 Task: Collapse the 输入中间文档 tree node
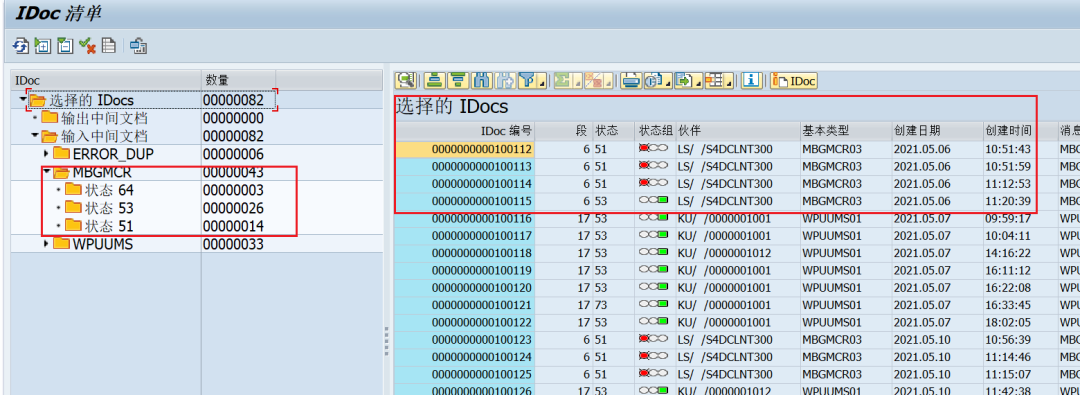pyautogui.click(x=34, y=136)
